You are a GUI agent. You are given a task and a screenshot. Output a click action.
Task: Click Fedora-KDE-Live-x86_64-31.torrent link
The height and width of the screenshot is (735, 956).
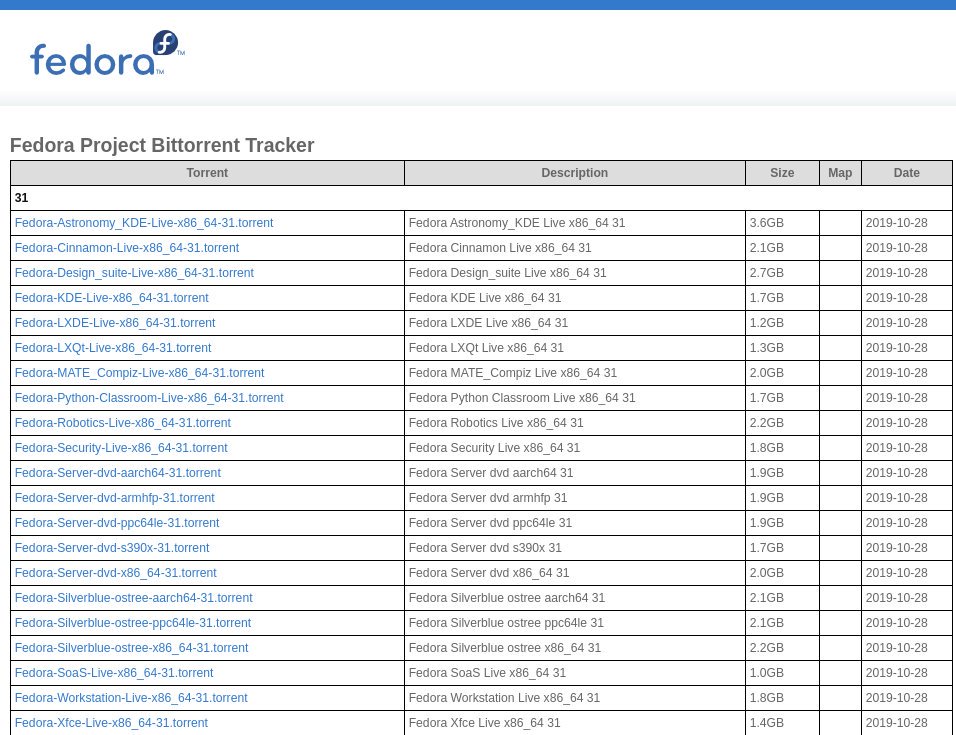click(112, 298)
